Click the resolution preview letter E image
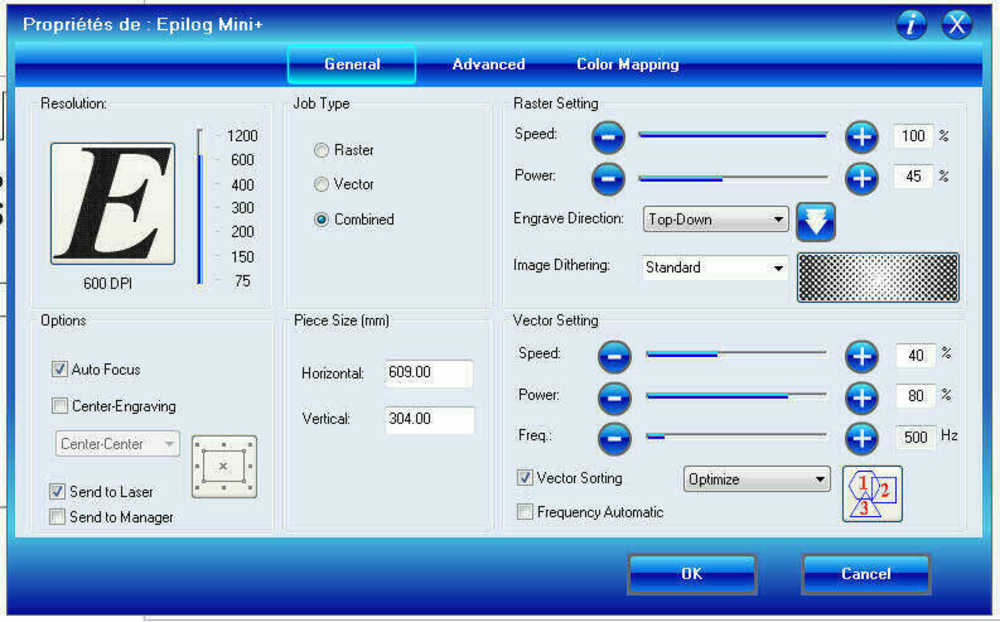1000x622 pixels. click(113, 204)
